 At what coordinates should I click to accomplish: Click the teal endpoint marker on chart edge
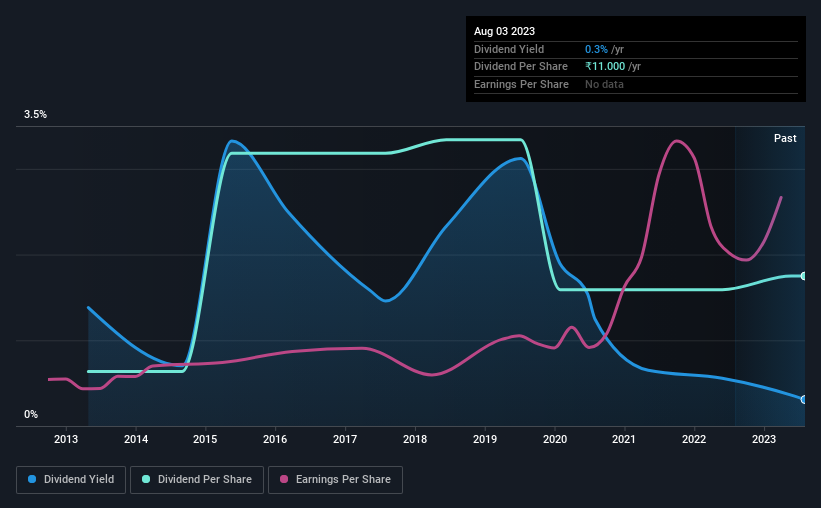coord(803,276)
